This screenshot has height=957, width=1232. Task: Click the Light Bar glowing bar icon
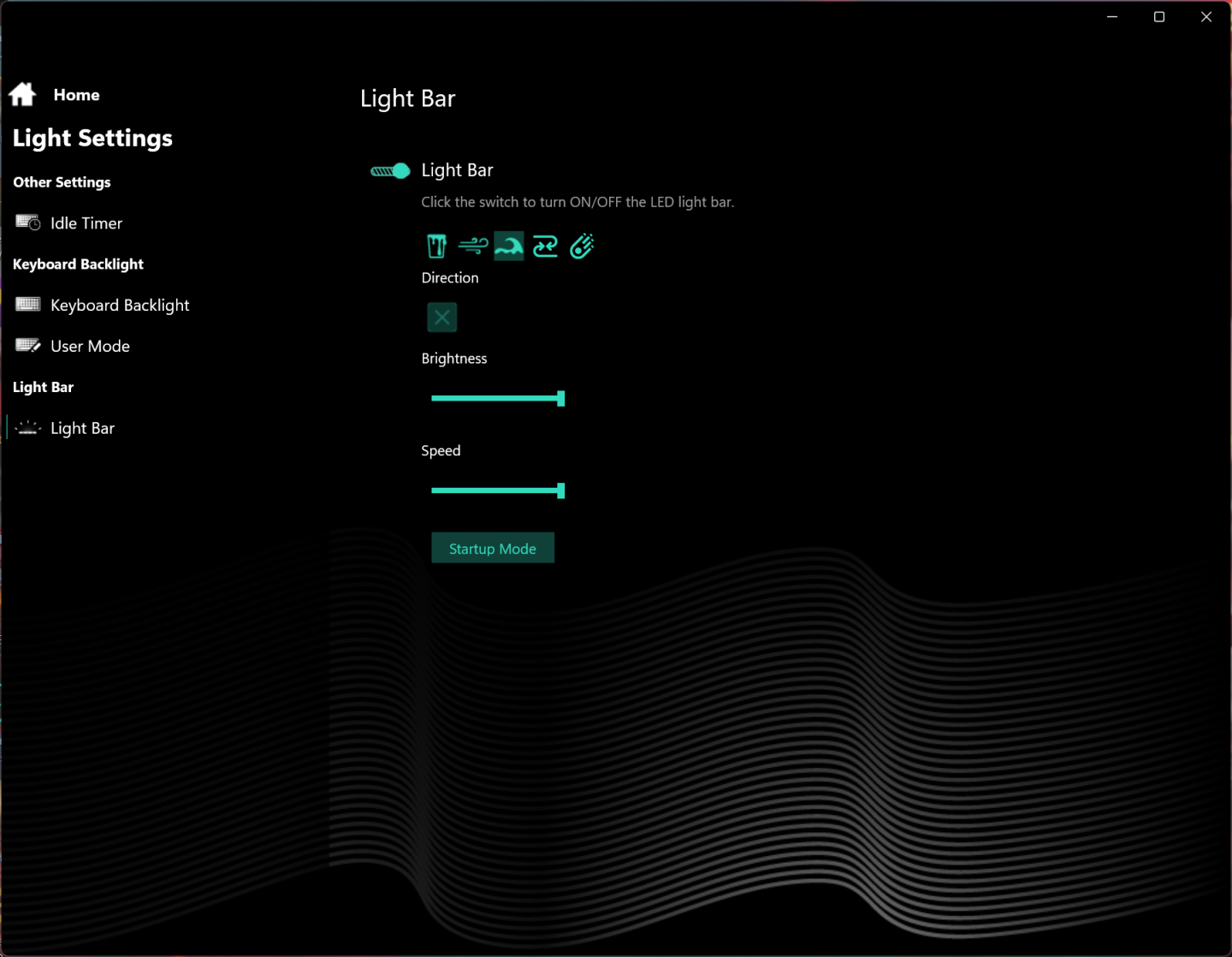point(28,428)
